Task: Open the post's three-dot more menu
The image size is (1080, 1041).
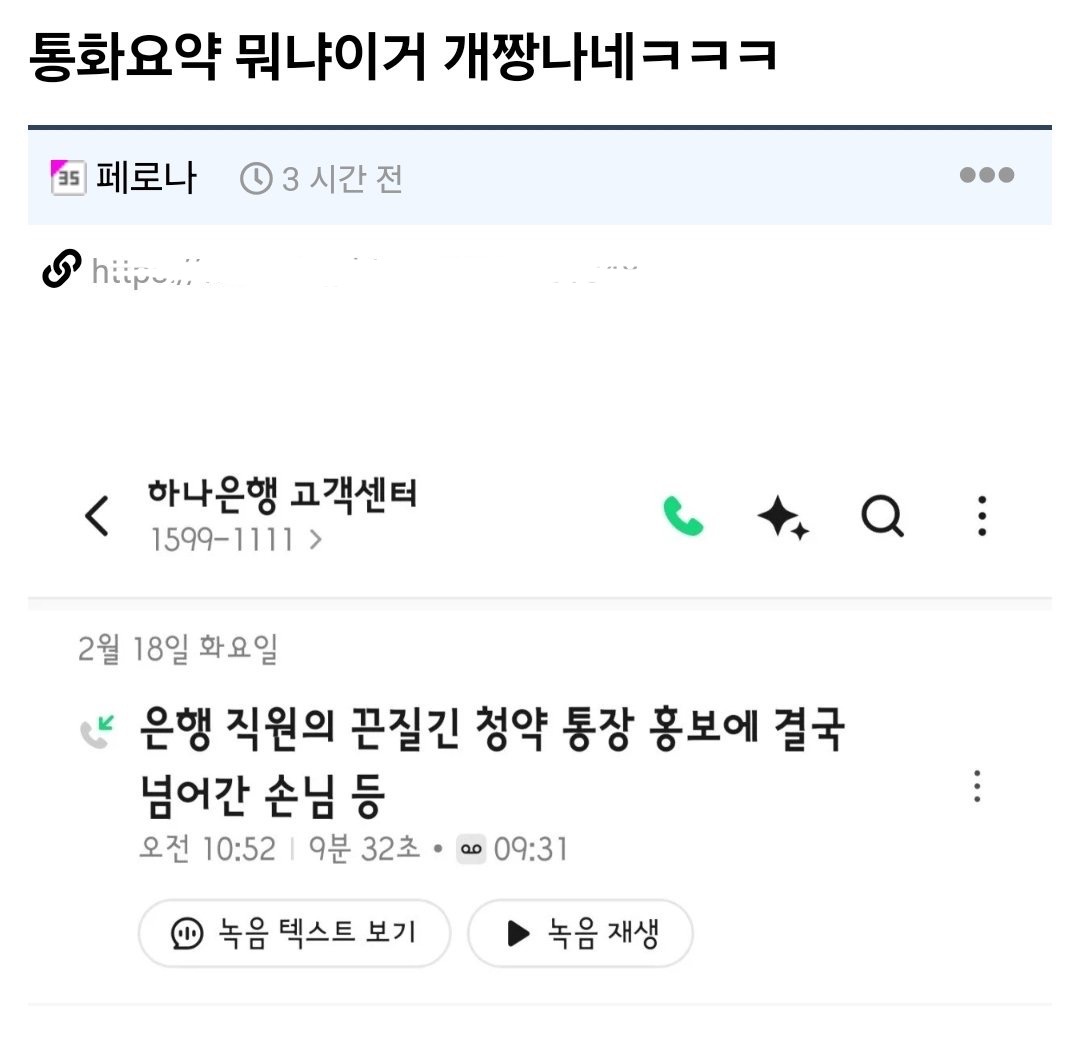Action: [x=986, y=175]
